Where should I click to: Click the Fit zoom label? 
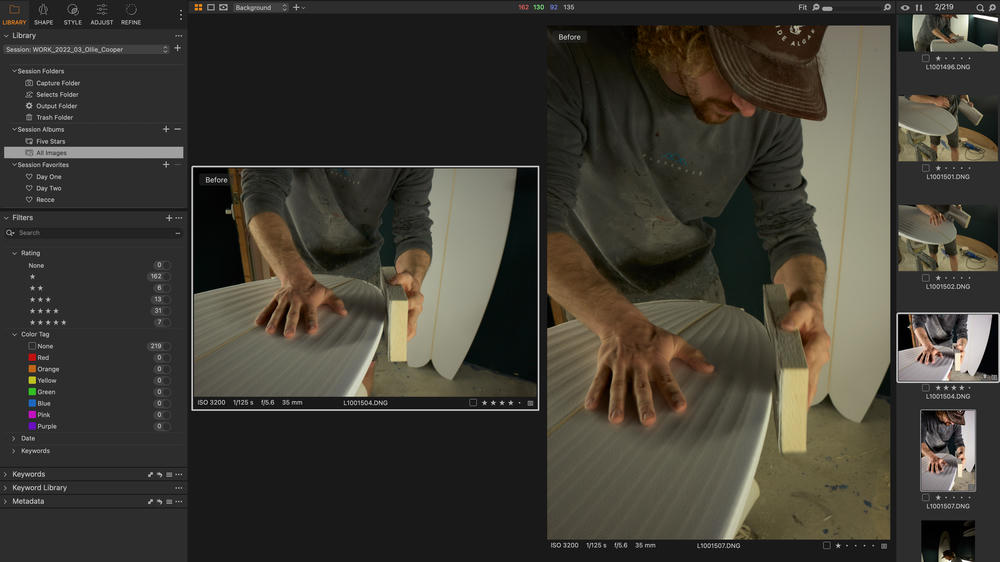[x=803, y=7]
